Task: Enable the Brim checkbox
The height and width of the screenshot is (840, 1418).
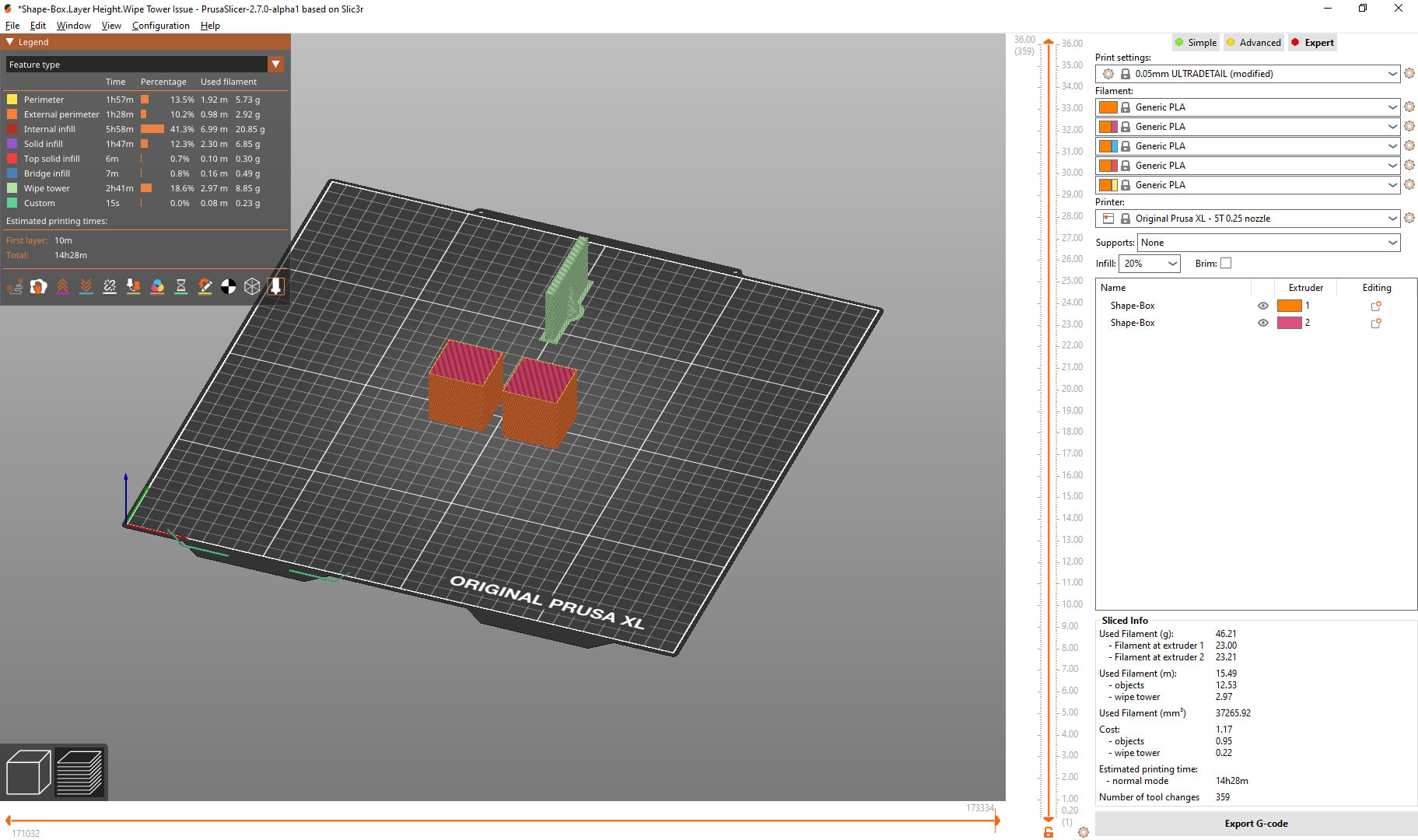Action: pos(1226,264)
